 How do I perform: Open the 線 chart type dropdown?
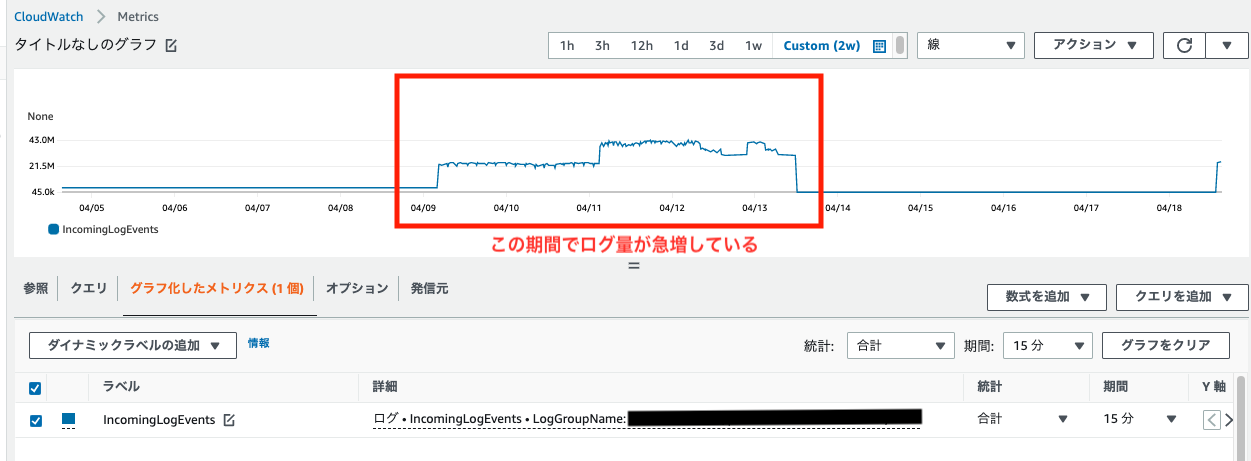coord(971,45)
